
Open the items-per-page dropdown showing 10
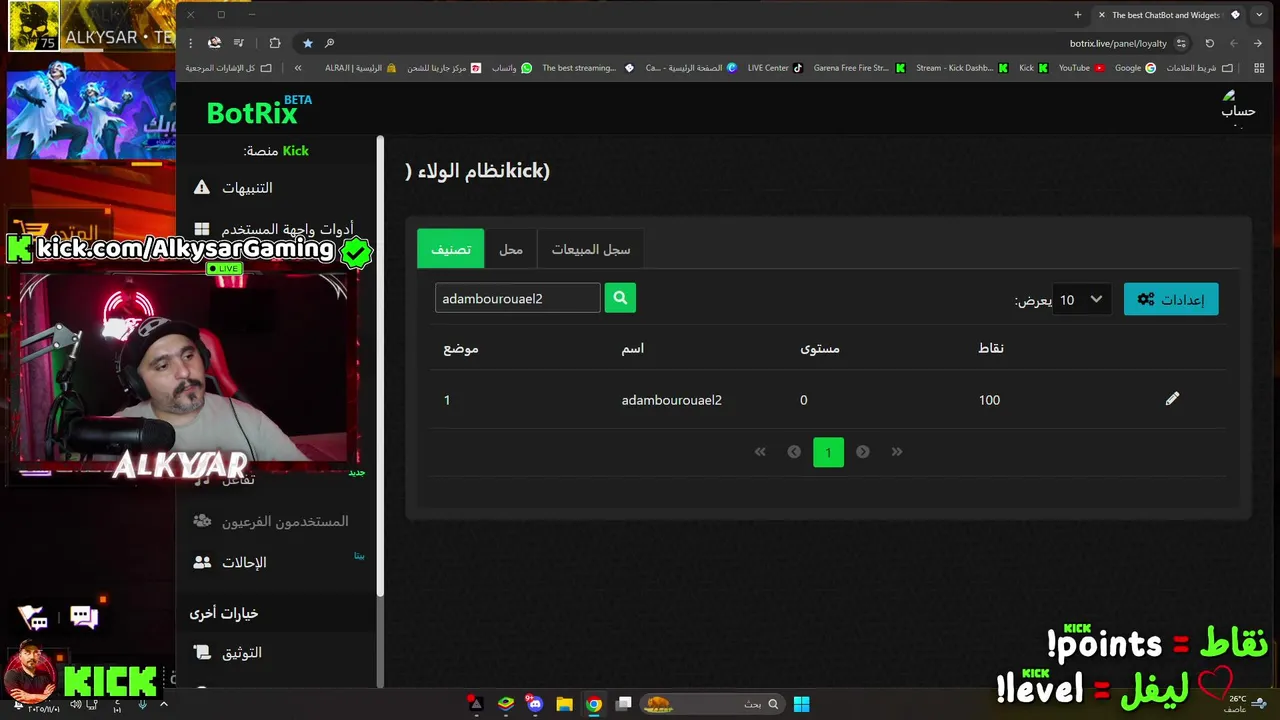pos(1081,299)
